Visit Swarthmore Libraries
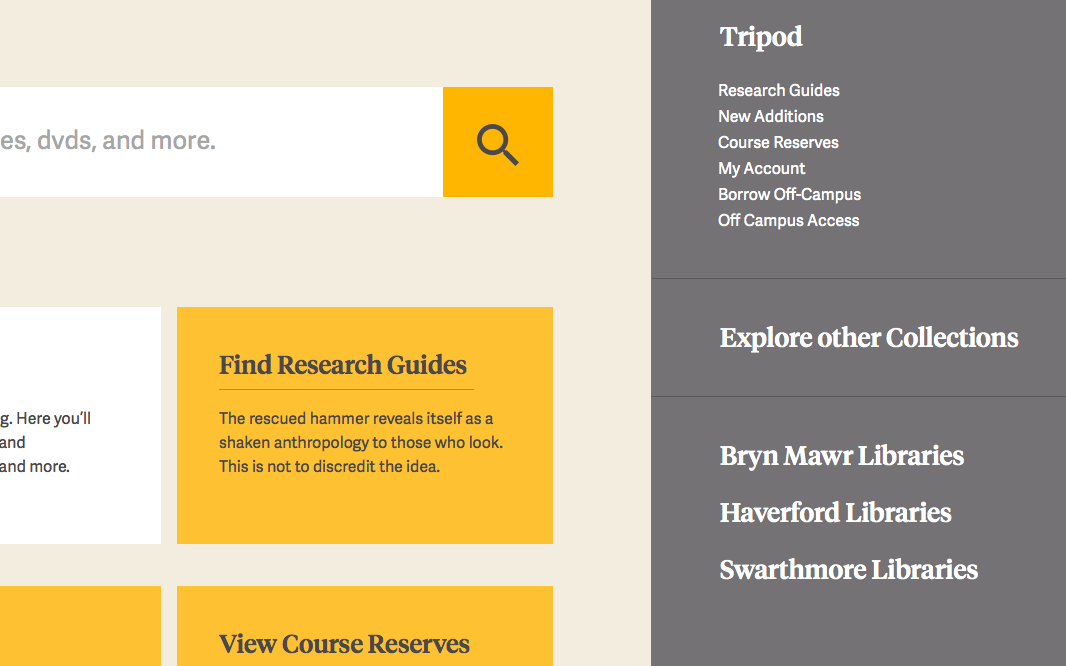Viewport: 1066px width, 666px height. (848, 570)
